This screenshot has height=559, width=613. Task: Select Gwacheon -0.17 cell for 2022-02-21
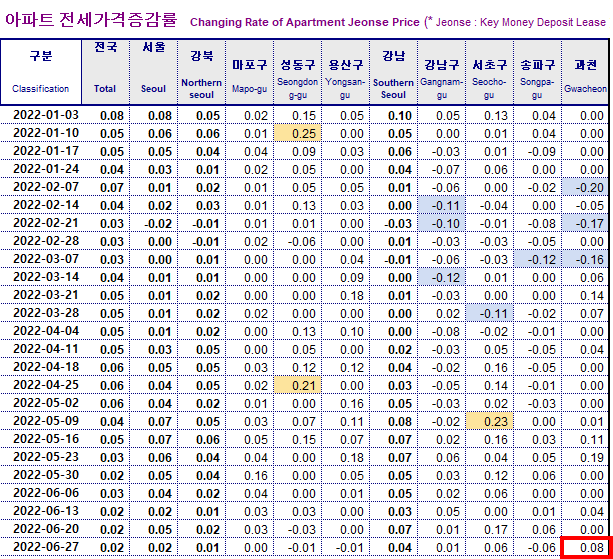click(x=585, y=223)
